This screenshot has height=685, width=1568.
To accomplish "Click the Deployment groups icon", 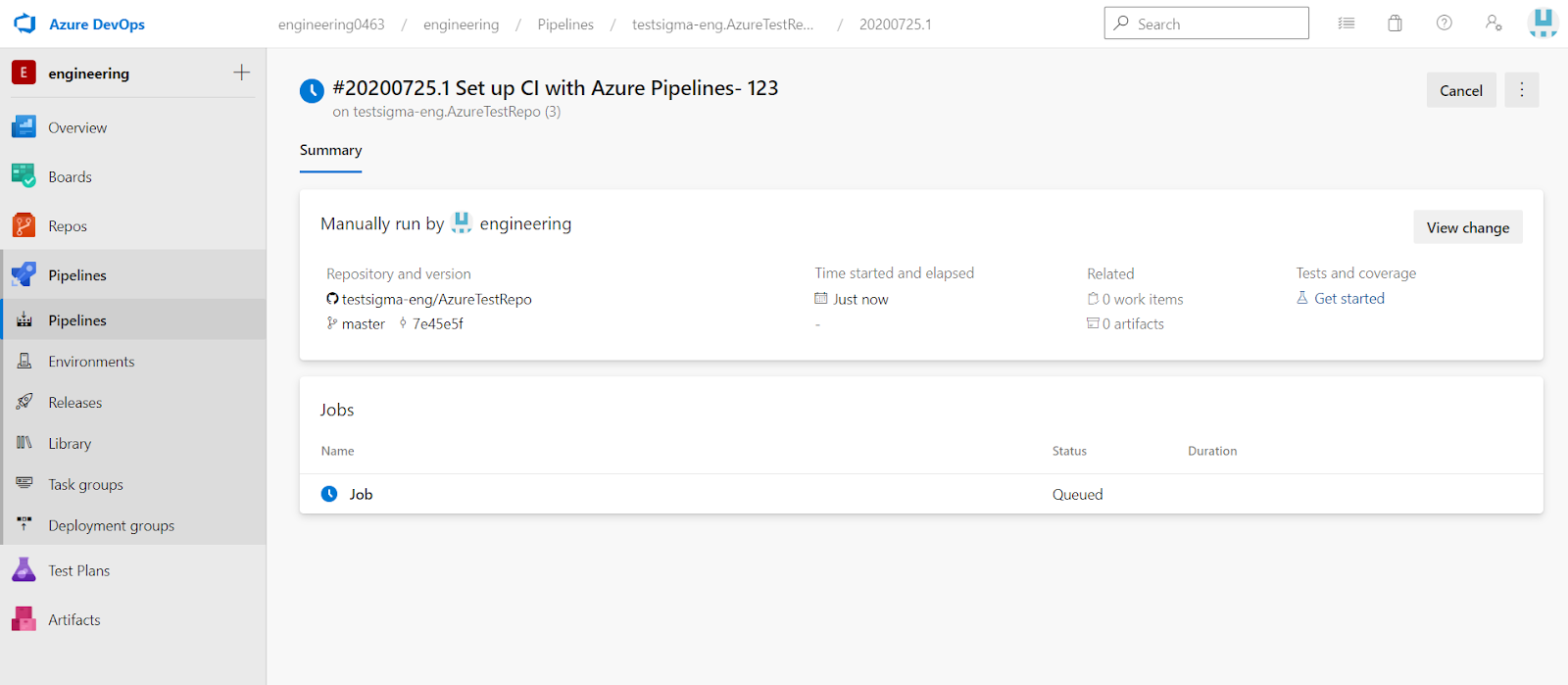I will (x=24, y=524).
